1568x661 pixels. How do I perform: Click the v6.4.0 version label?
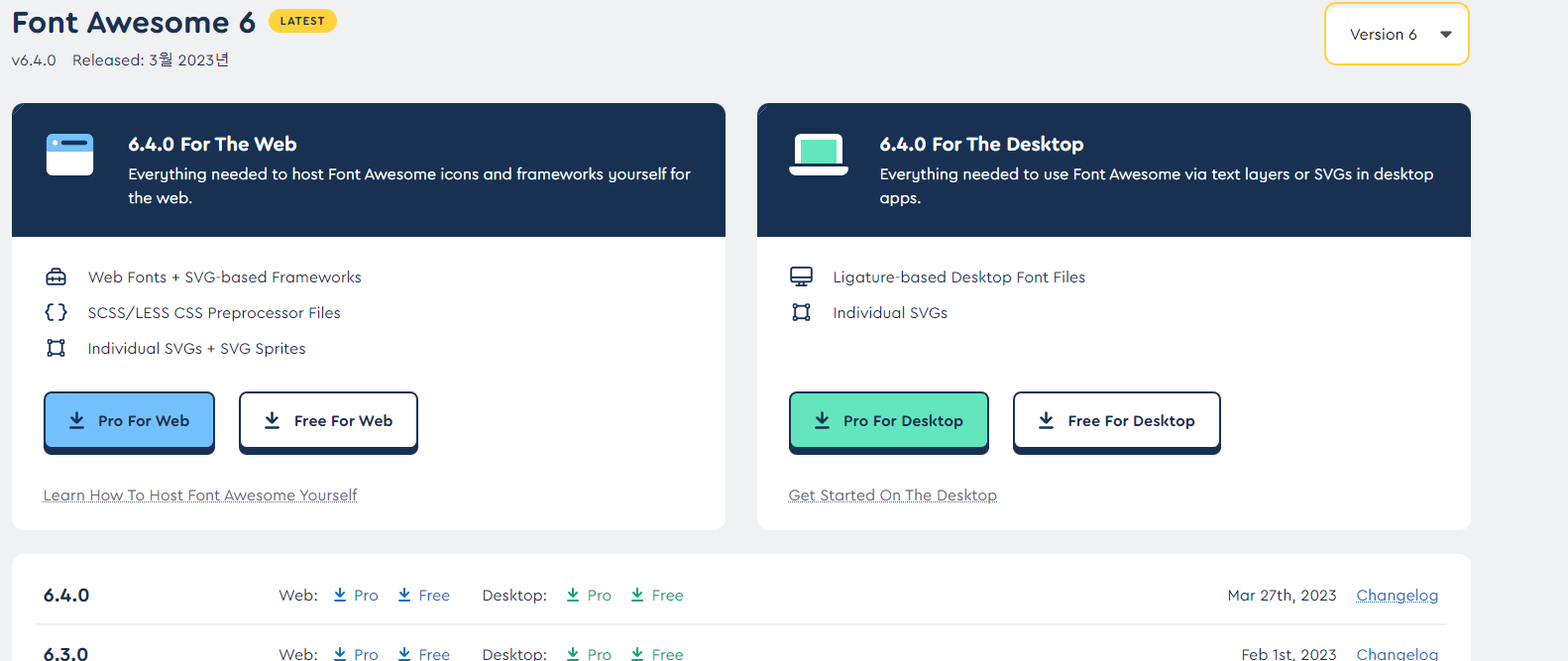point(34,60)
